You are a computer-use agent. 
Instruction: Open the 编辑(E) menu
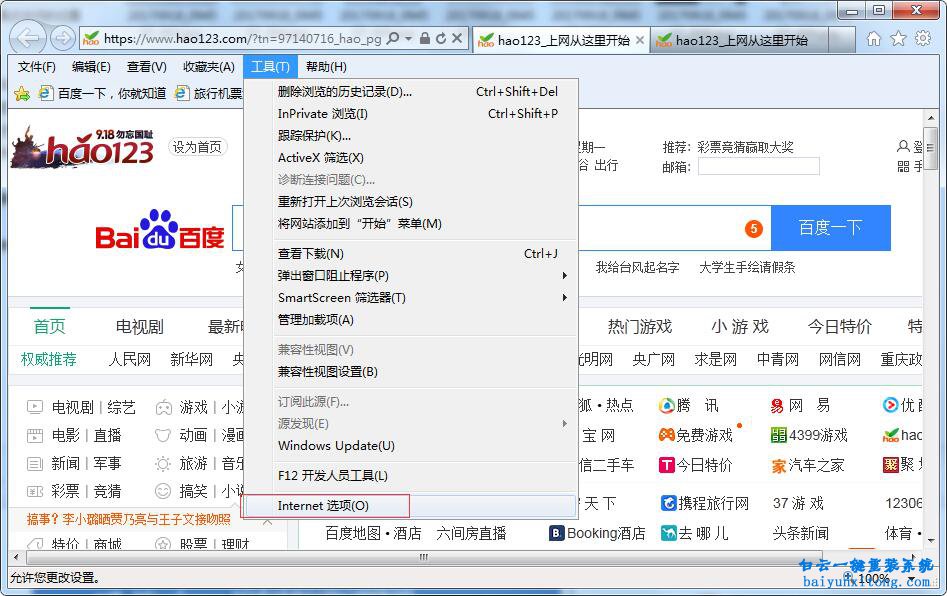(x=91, y=66)
